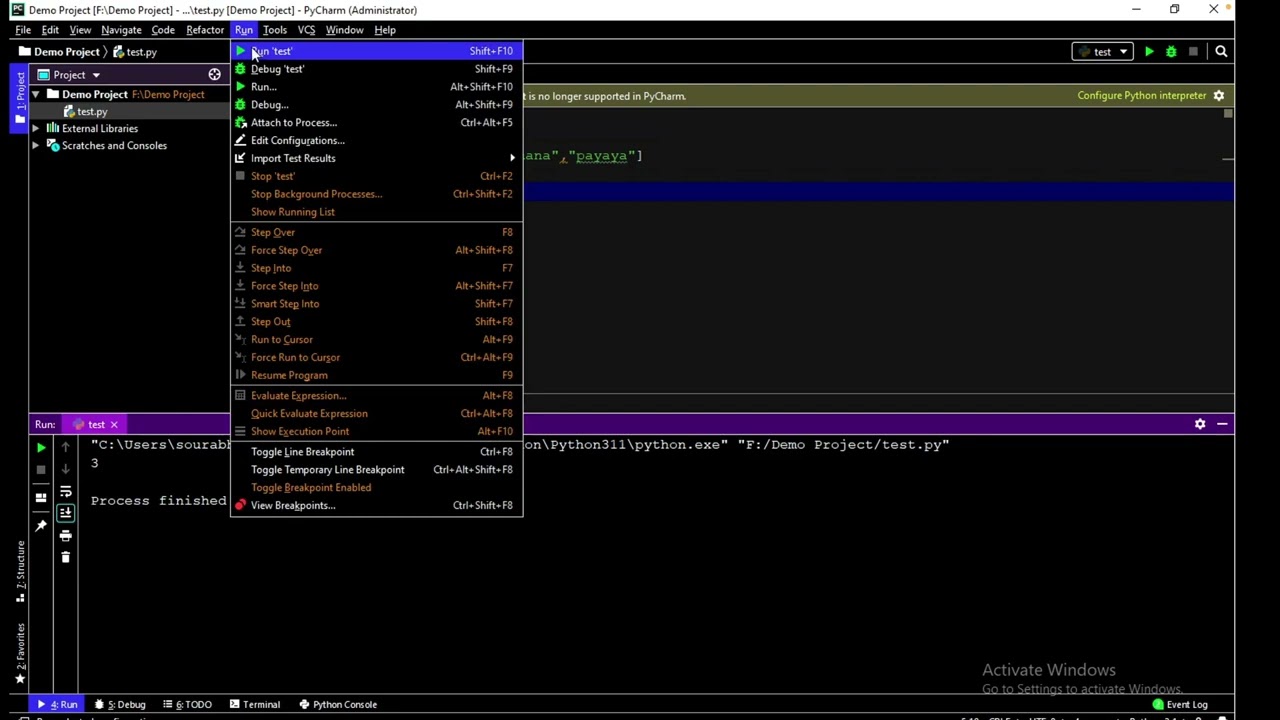Select Debug 'test' menu entry
Viewport: 1280px width, 720px height.
[376, 69]
